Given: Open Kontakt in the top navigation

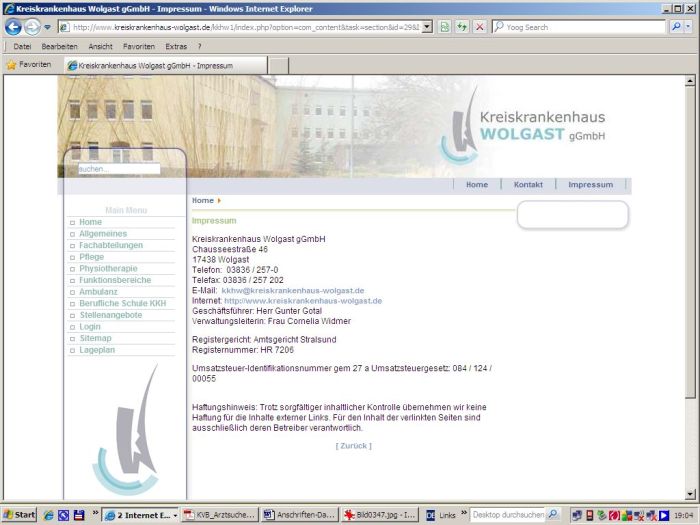Looking at the screenshot, I should click(x=528, y=184).
